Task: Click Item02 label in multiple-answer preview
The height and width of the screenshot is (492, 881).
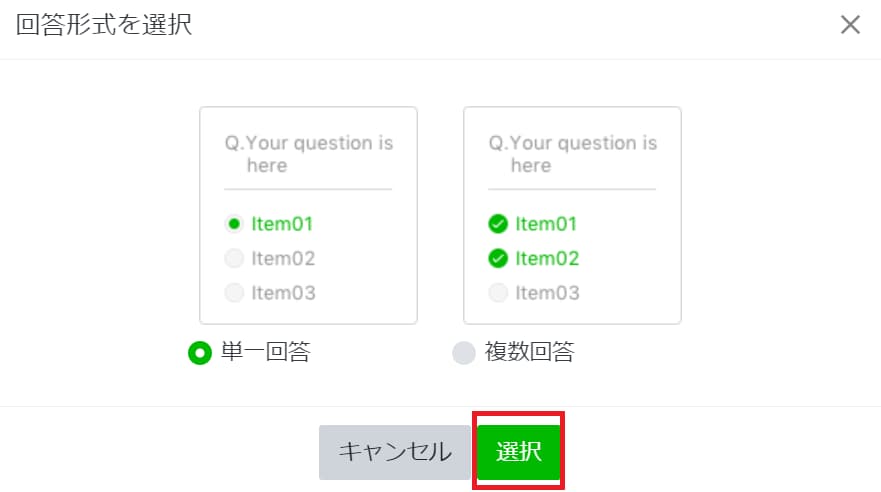Action: point(547,258)
